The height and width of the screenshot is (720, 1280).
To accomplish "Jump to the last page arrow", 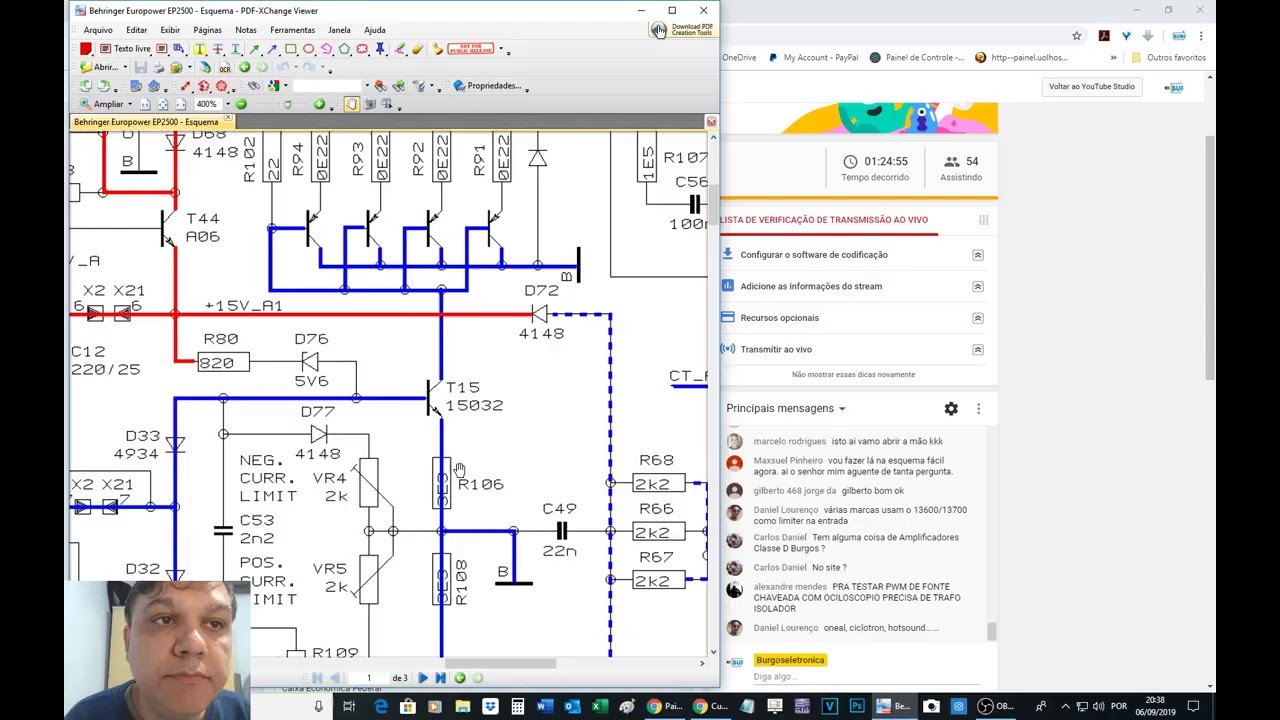I will (x=440, y=678).
